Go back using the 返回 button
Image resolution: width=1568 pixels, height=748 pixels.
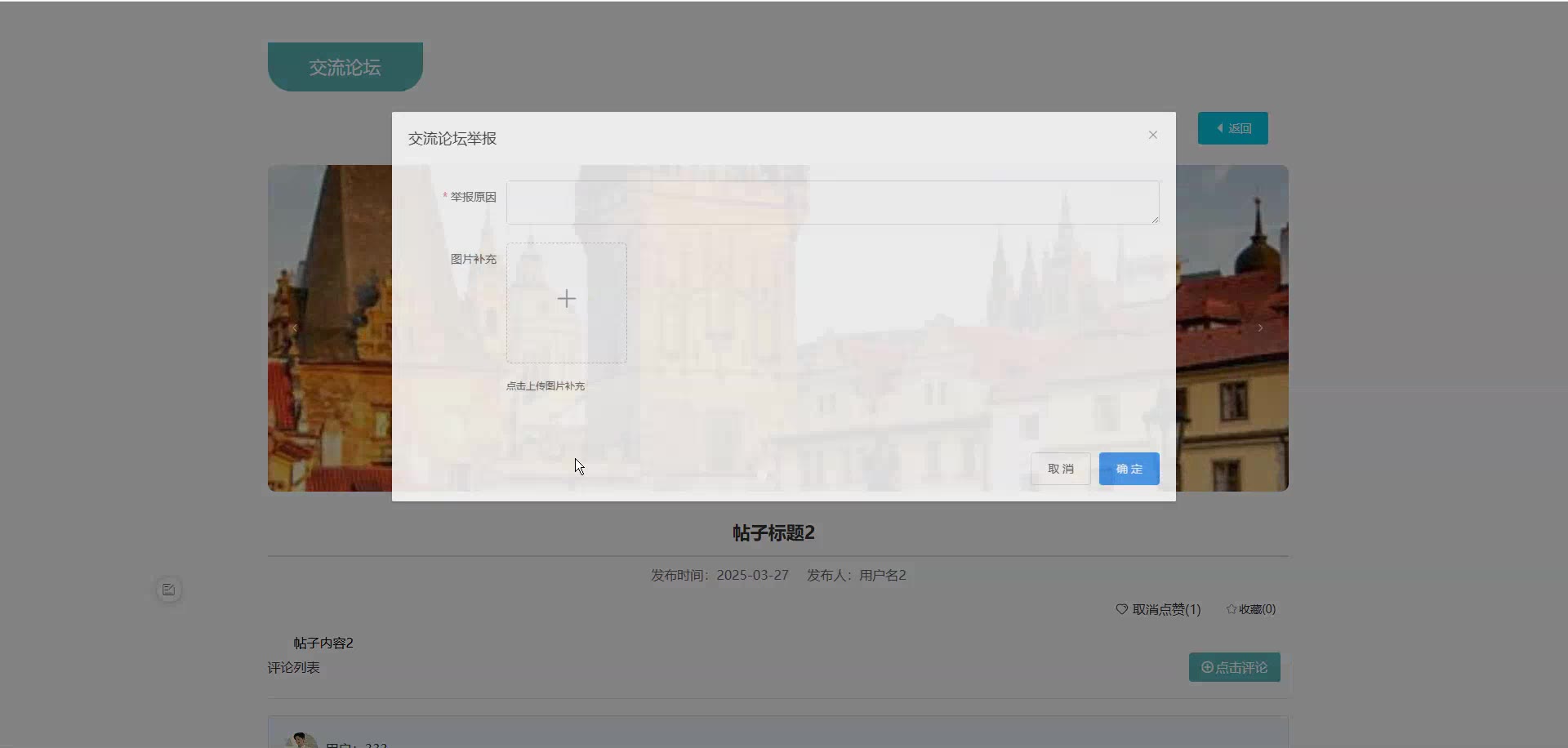[x=1232, y=128]
